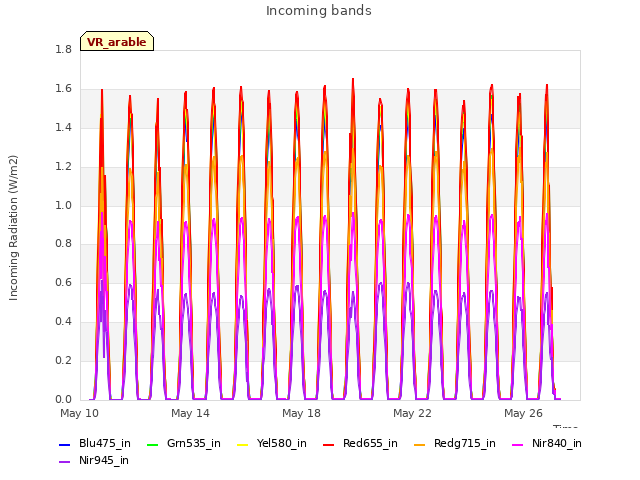Click the 1.6 y-axis tick label
This screenshot has width=640, height=480.
point(64,89)
